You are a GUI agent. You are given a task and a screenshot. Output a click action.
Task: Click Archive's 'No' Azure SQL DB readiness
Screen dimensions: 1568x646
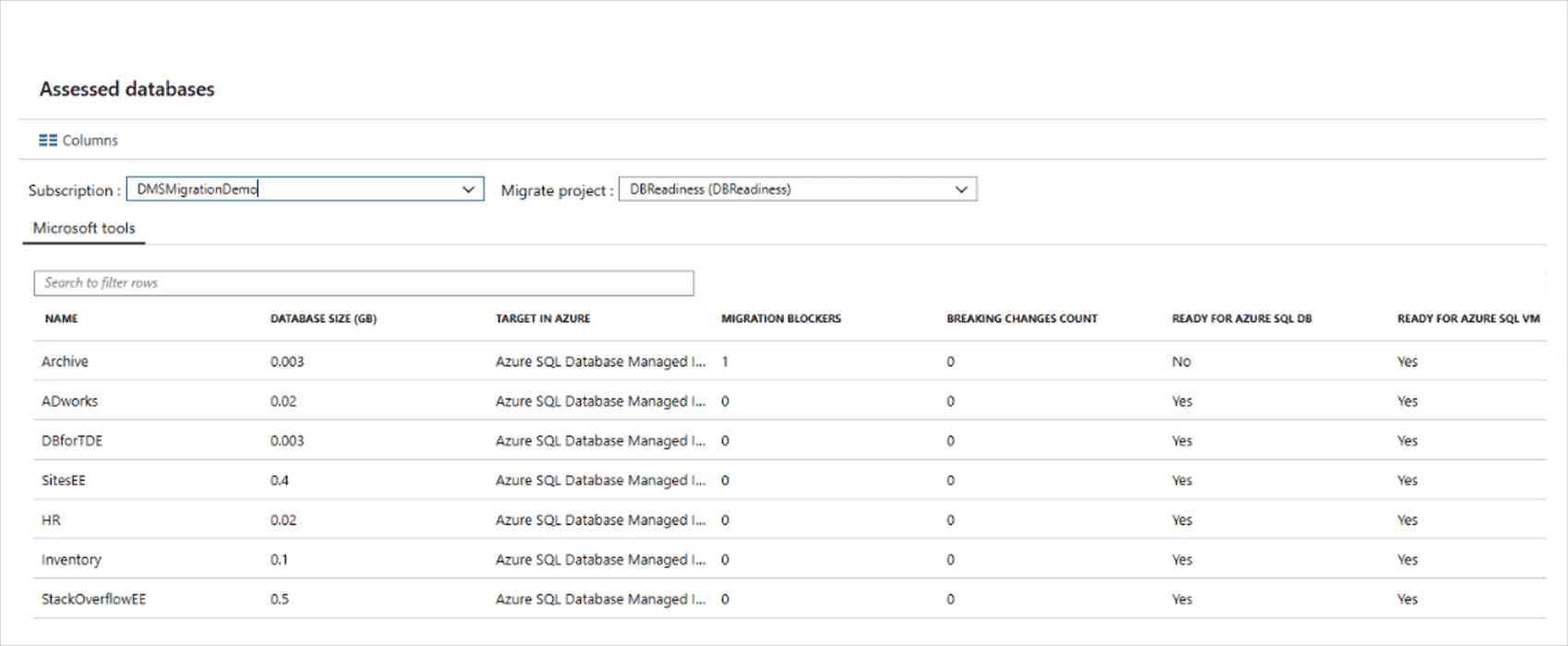point(1182,362)
